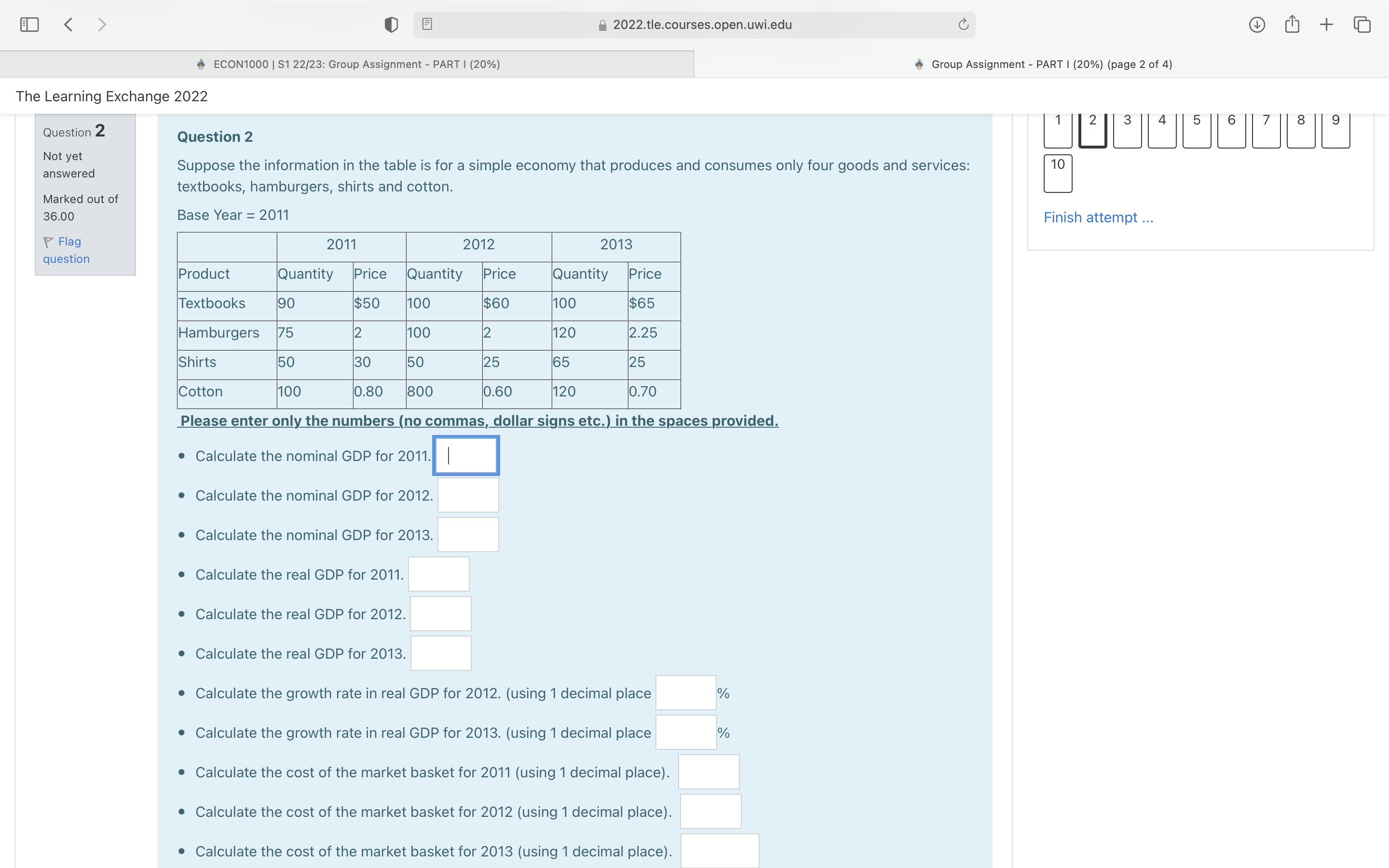Click the real GDP for 2013 input box
1389x868 pixels.
click(440, 653)
